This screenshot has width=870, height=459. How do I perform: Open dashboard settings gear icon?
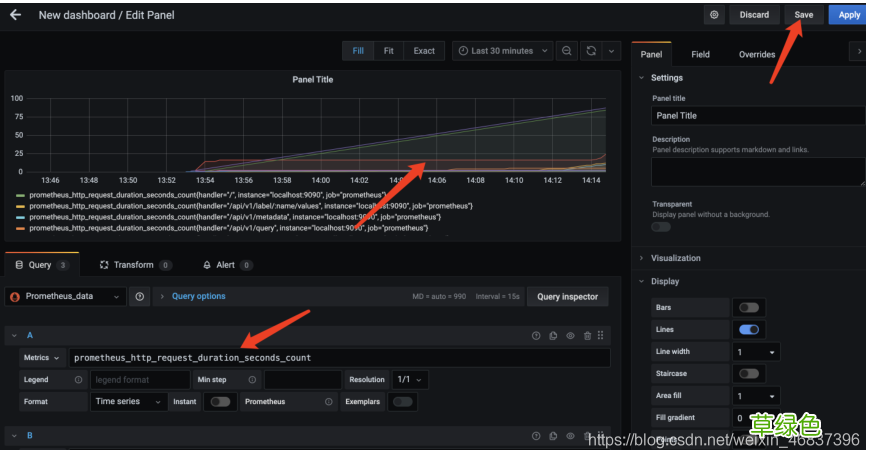(x=714, y=15)
